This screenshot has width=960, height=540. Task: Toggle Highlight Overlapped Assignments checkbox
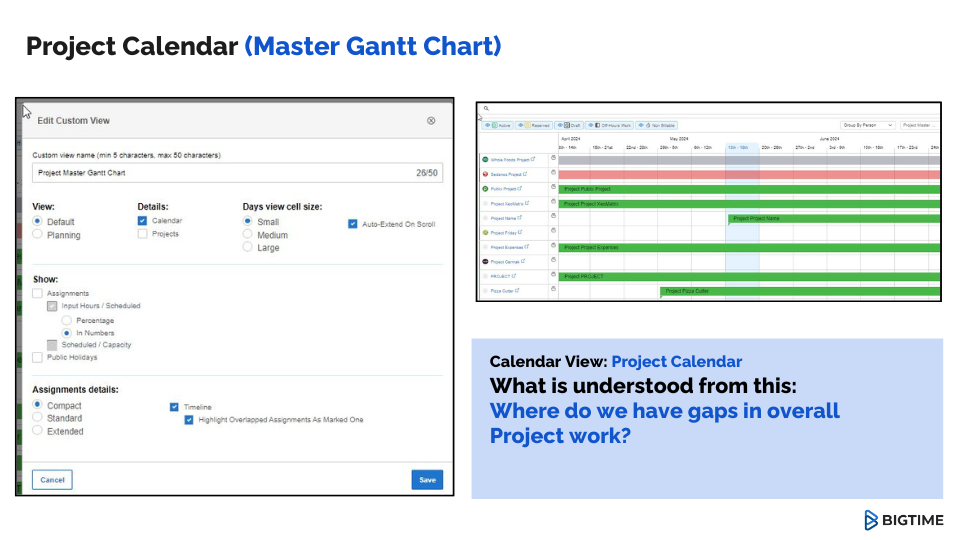189,419
